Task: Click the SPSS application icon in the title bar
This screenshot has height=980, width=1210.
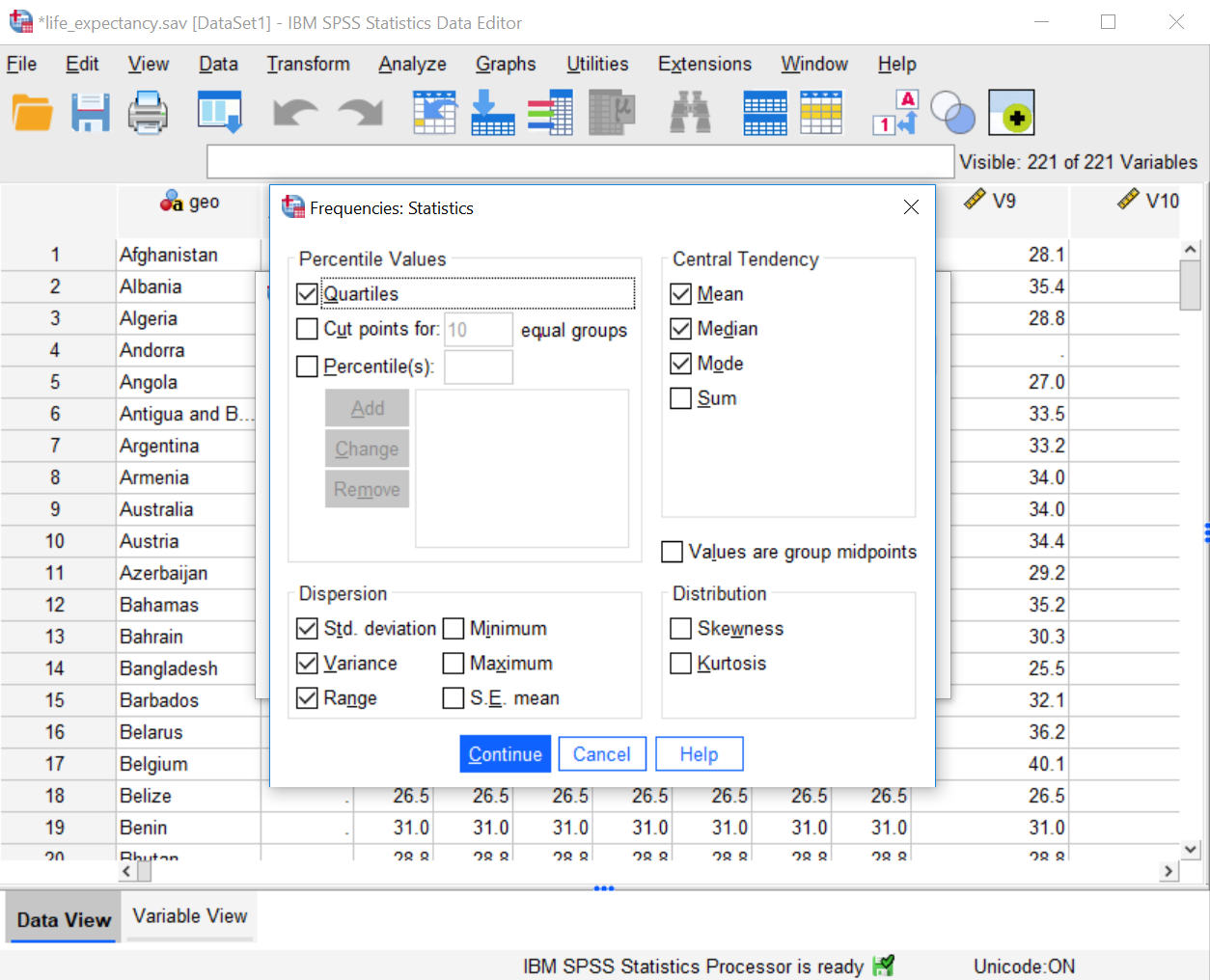Action: [20, 22]
